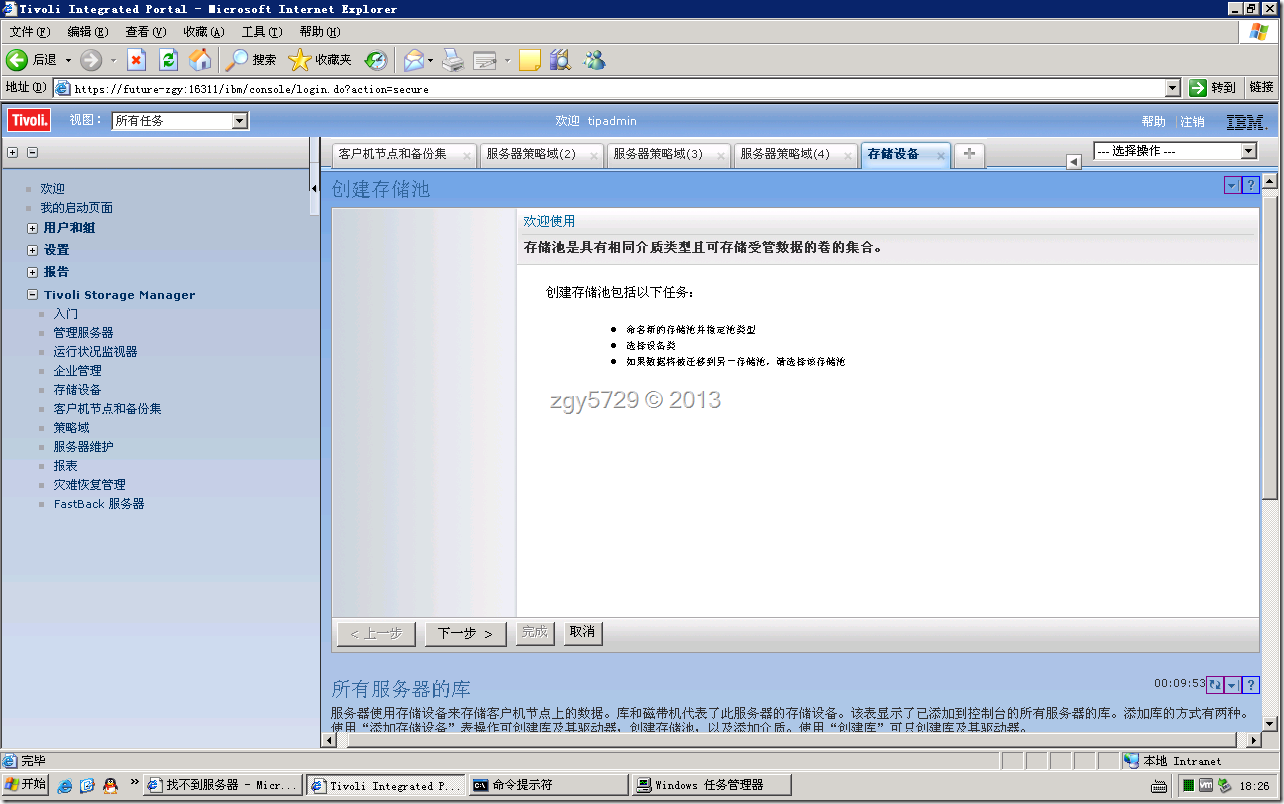
Task: Click the 注销 link in header
Action: pos(1192,121)
